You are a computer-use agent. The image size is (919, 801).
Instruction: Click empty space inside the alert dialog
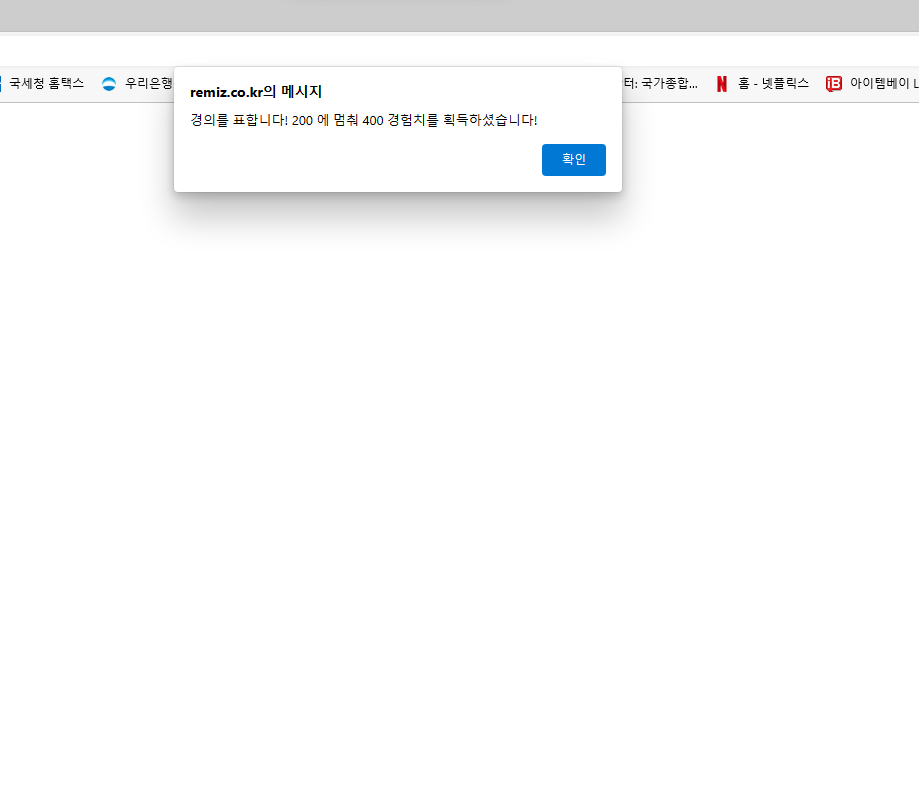(352, 161)
